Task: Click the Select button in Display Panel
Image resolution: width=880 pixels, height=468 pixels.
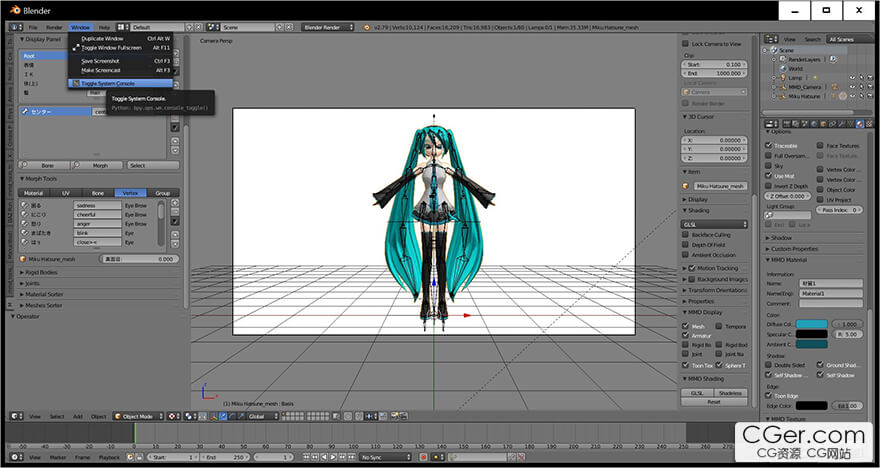Action: point(138,165)
